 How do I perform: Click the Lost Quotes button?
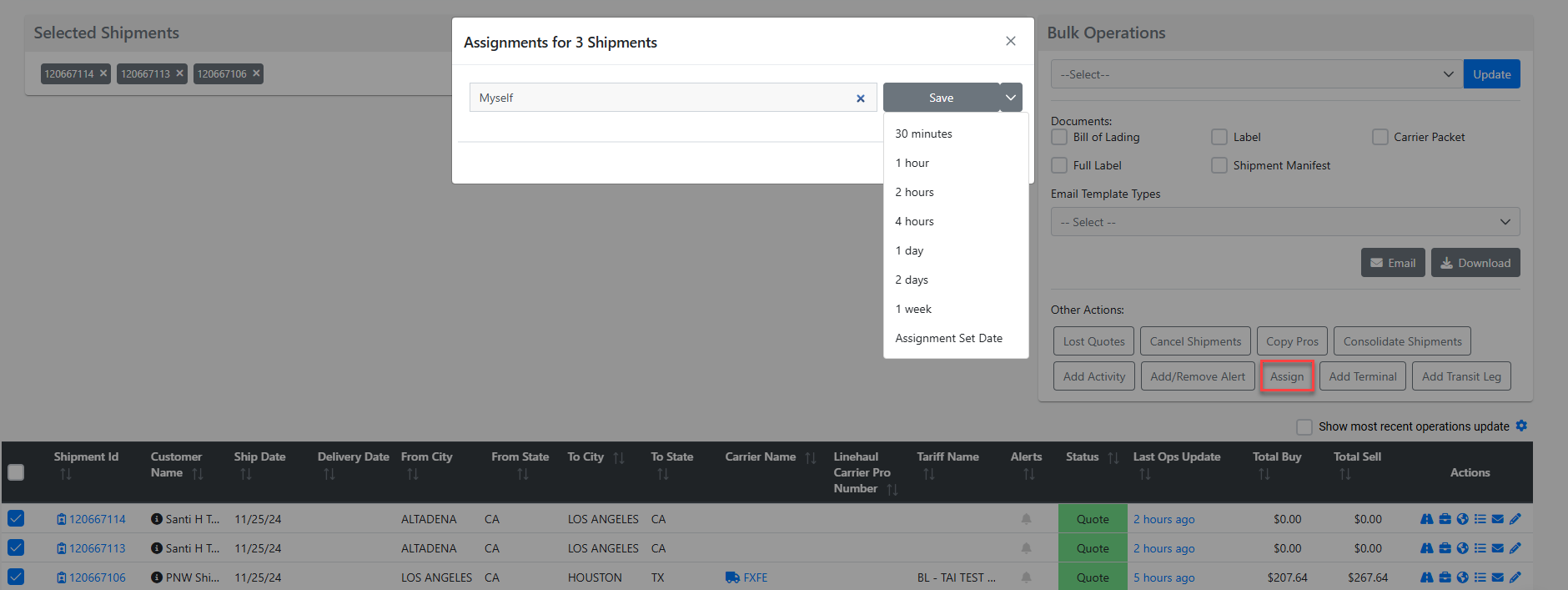(1093, 341)
